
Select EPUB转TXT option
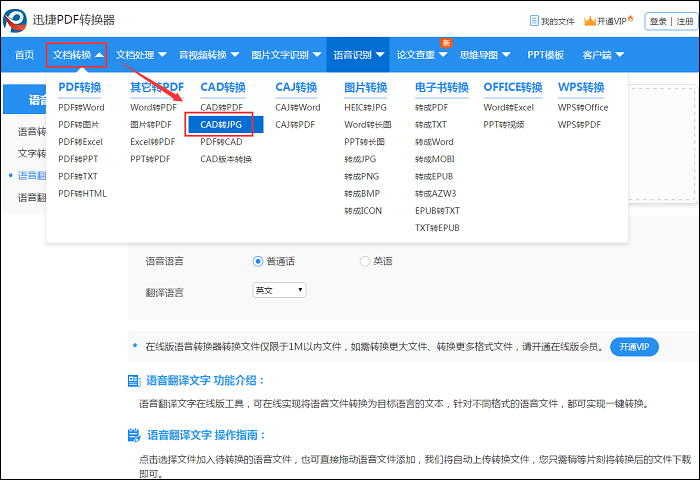coord(437,211)
